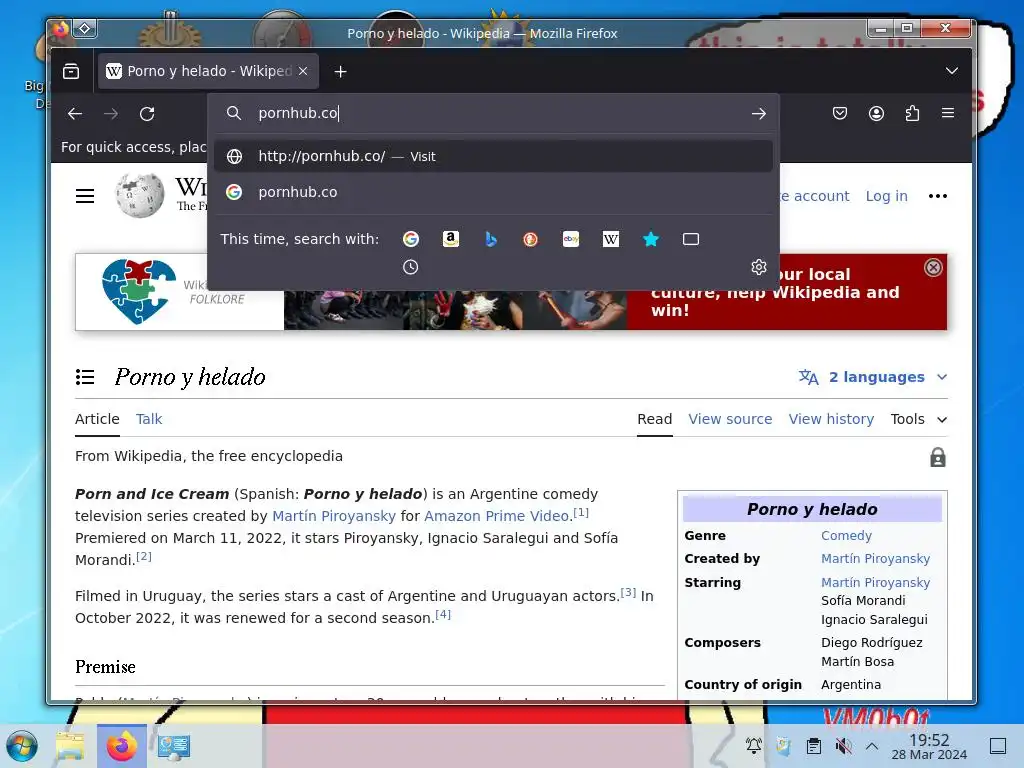
Task: Search history using clock icon
Action: [411, 267]
